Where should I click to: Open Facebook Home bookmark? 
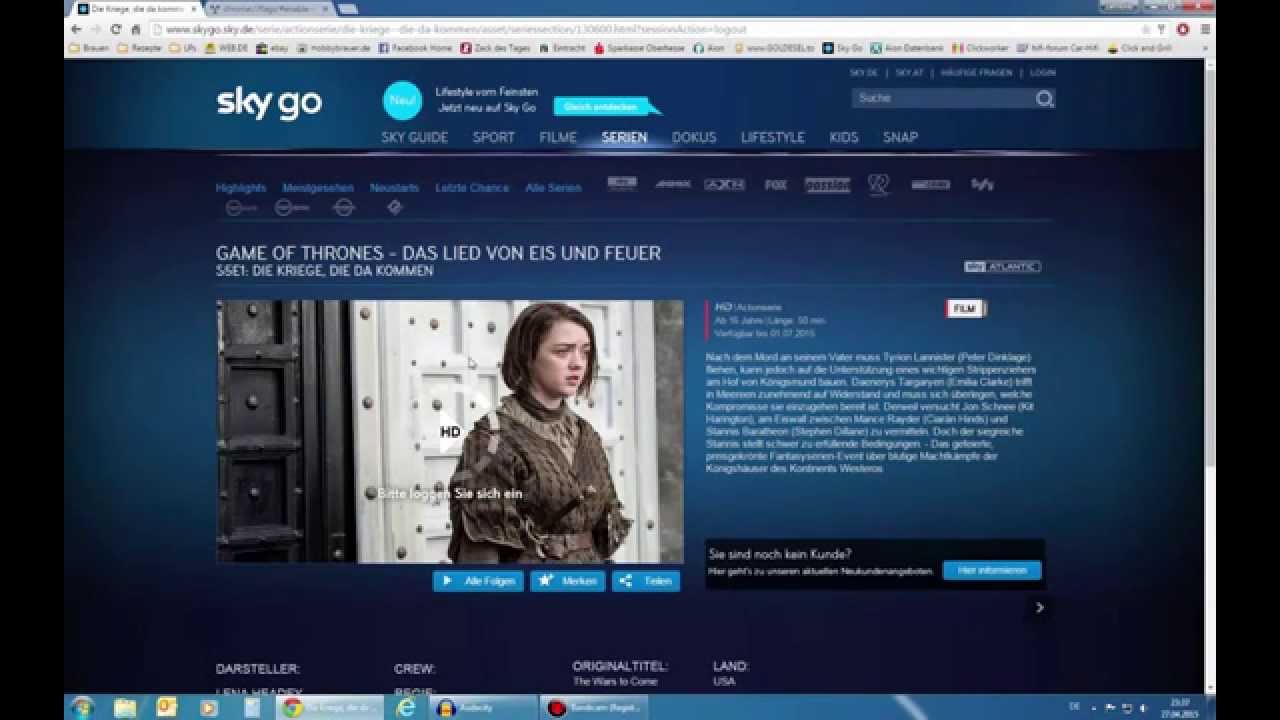416,47
